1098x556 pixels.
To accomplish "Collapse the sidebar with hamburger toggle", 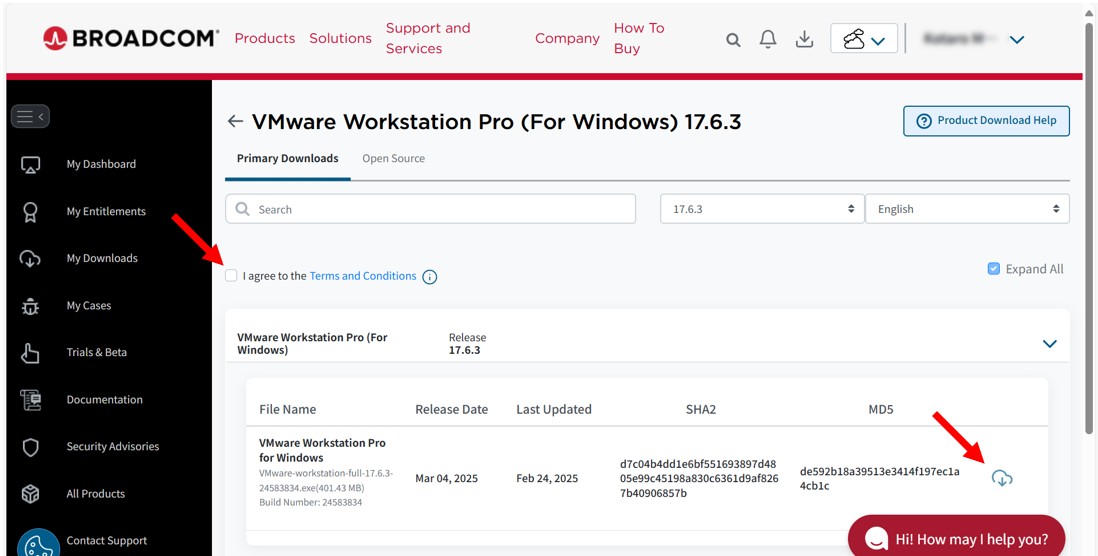I will (30, 116).
